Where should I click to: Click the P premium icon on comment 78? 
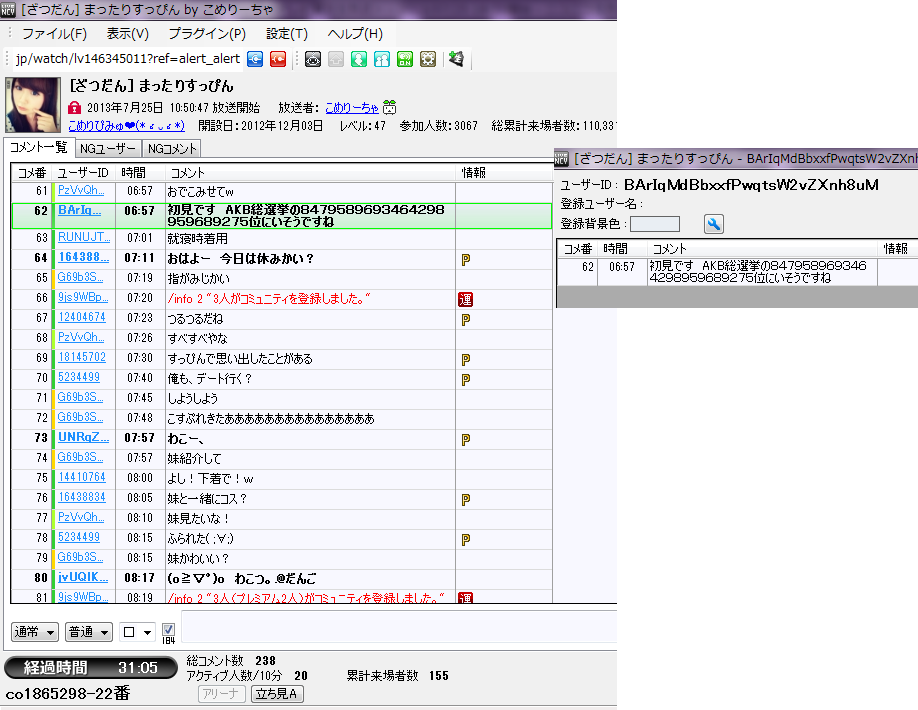pyautogui.click(x=465, y=539)
